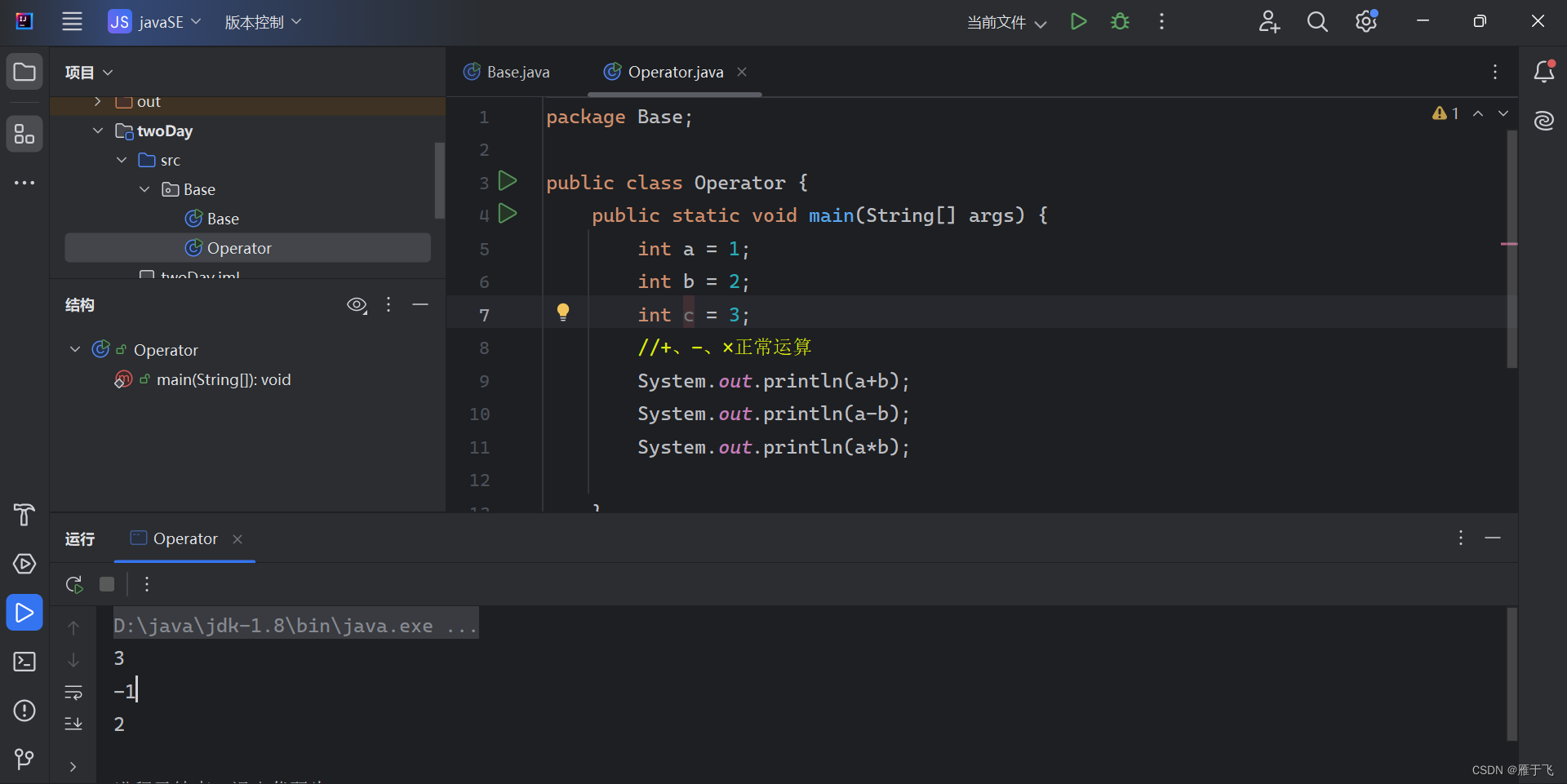Run the current file with green play button
Viewport: 1567px width, 784px height.
click(1078, 22)
